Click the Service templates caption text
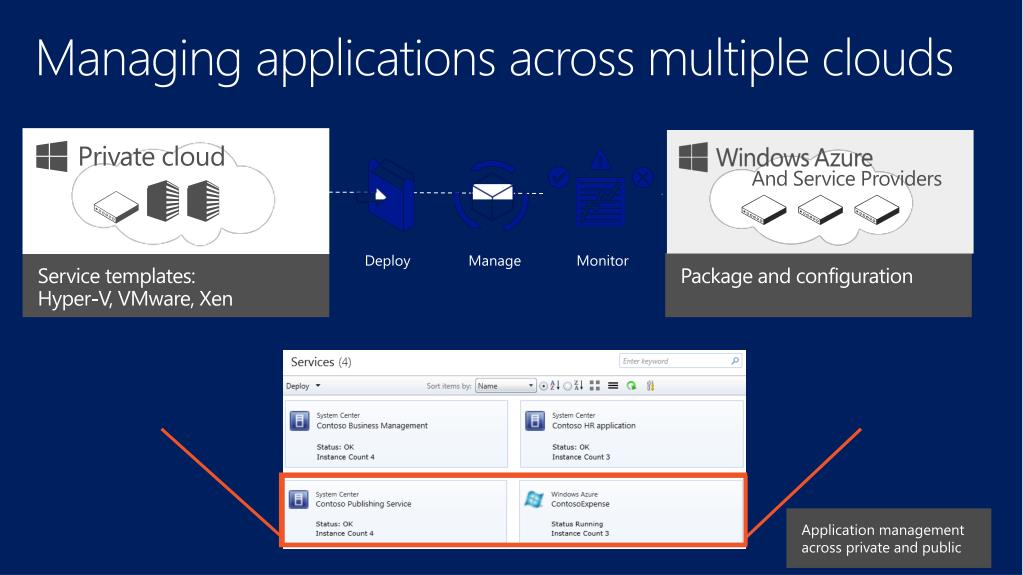The image size is (1023, 575). [135, 287]
